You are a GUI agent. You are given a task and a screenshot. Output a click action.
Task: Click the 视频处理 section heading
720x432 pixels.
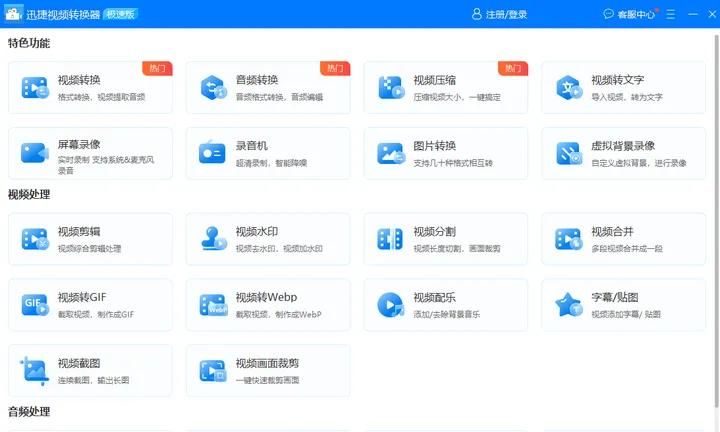[29, 194]
